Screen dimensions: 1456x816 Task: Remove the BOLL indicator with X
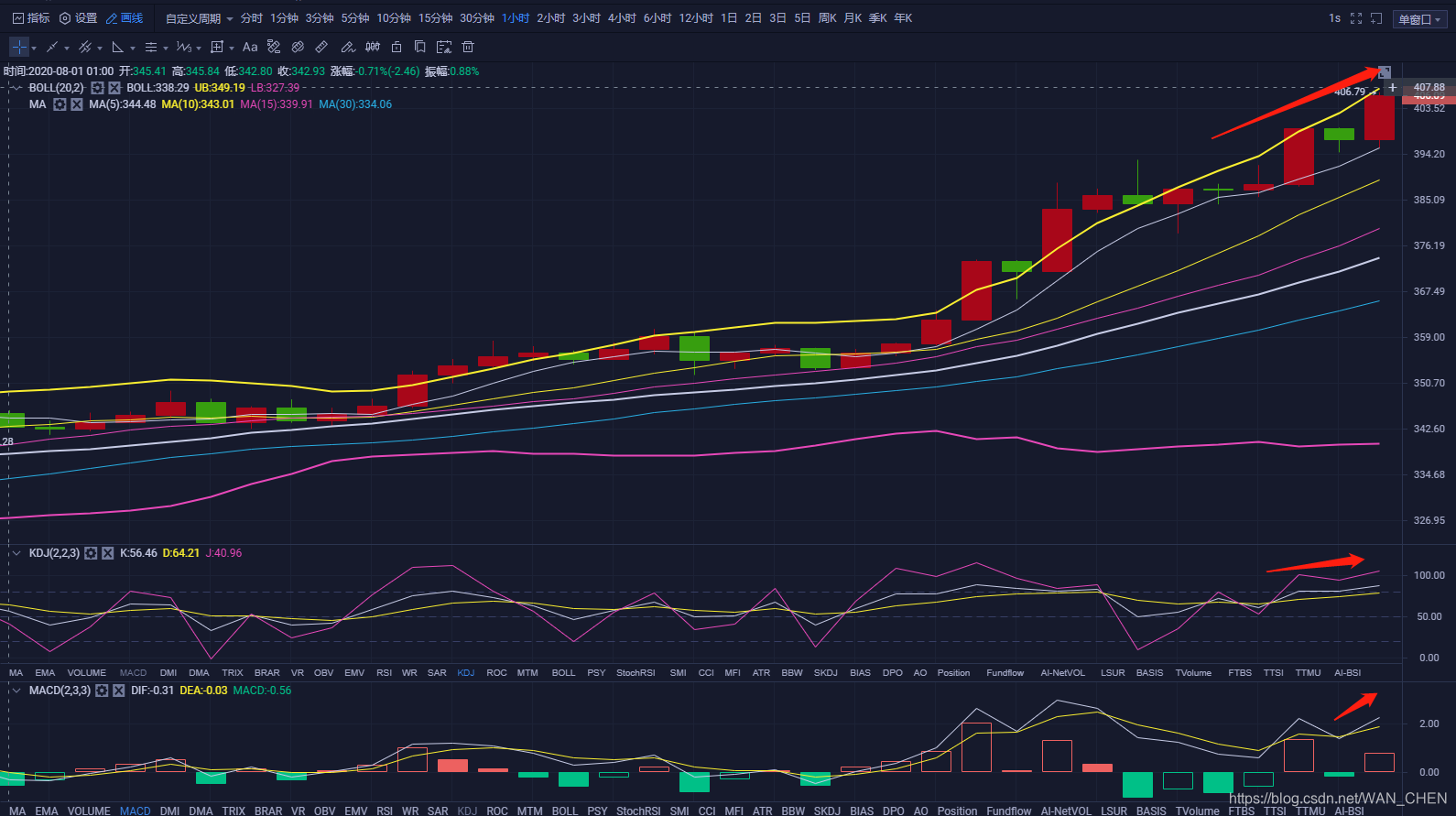pyautogui.click(x=114, y=88)
